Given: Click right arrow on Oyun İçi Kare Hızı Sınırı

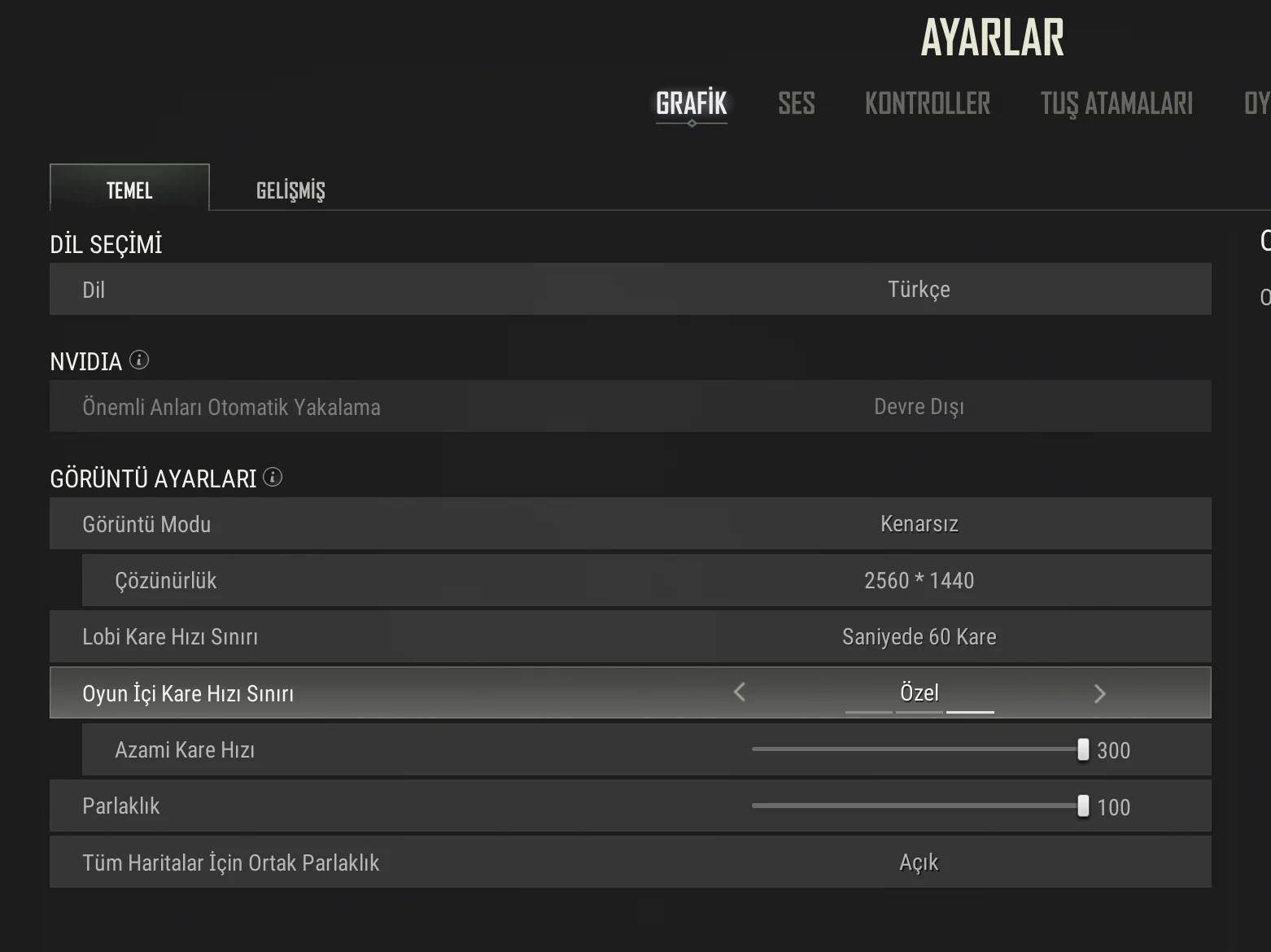Looking at the screenshot, I should pos(1099,693).
